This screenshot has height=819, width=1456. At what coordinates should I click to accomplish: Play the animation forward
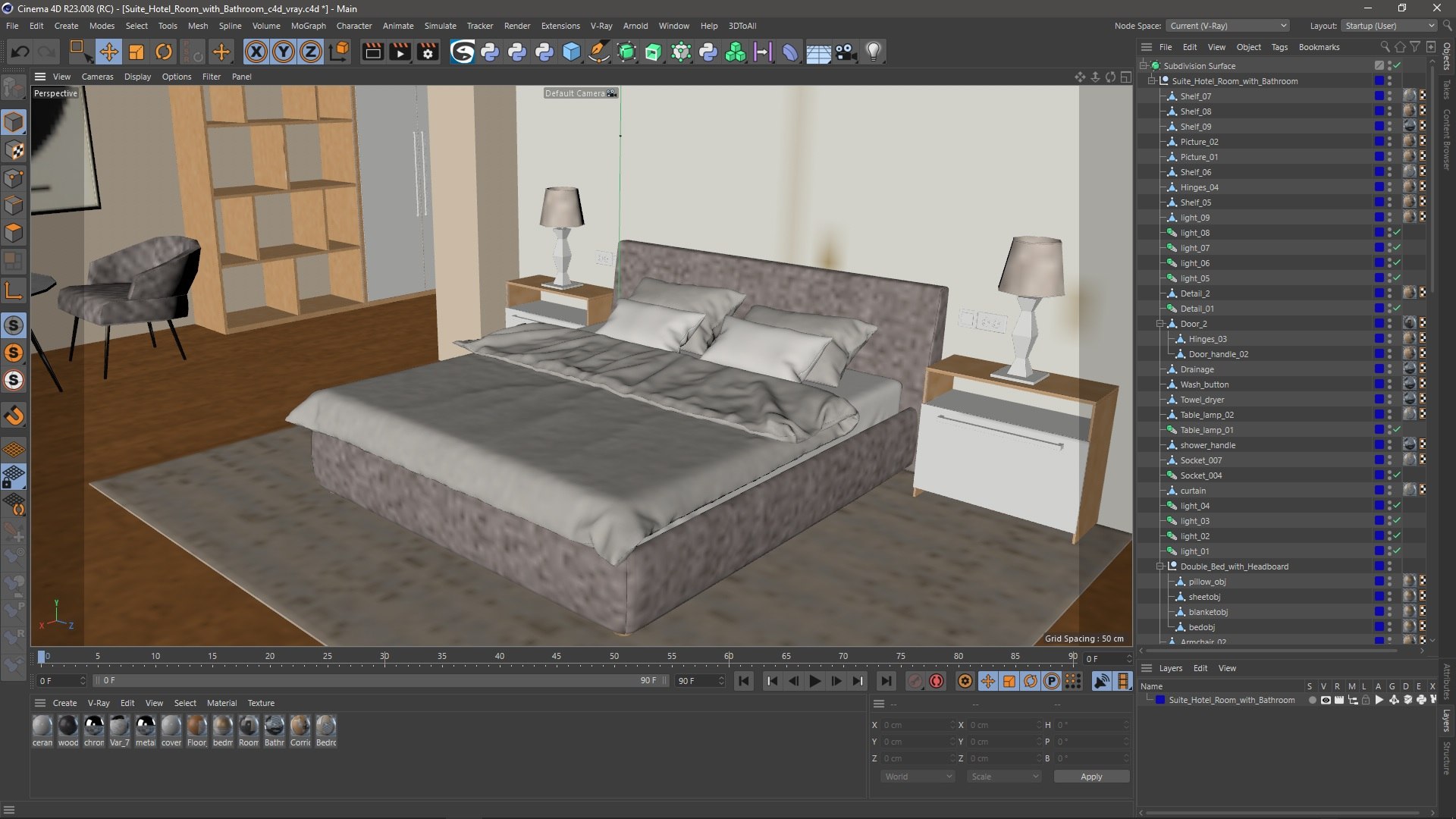click(x=815, y=681)
